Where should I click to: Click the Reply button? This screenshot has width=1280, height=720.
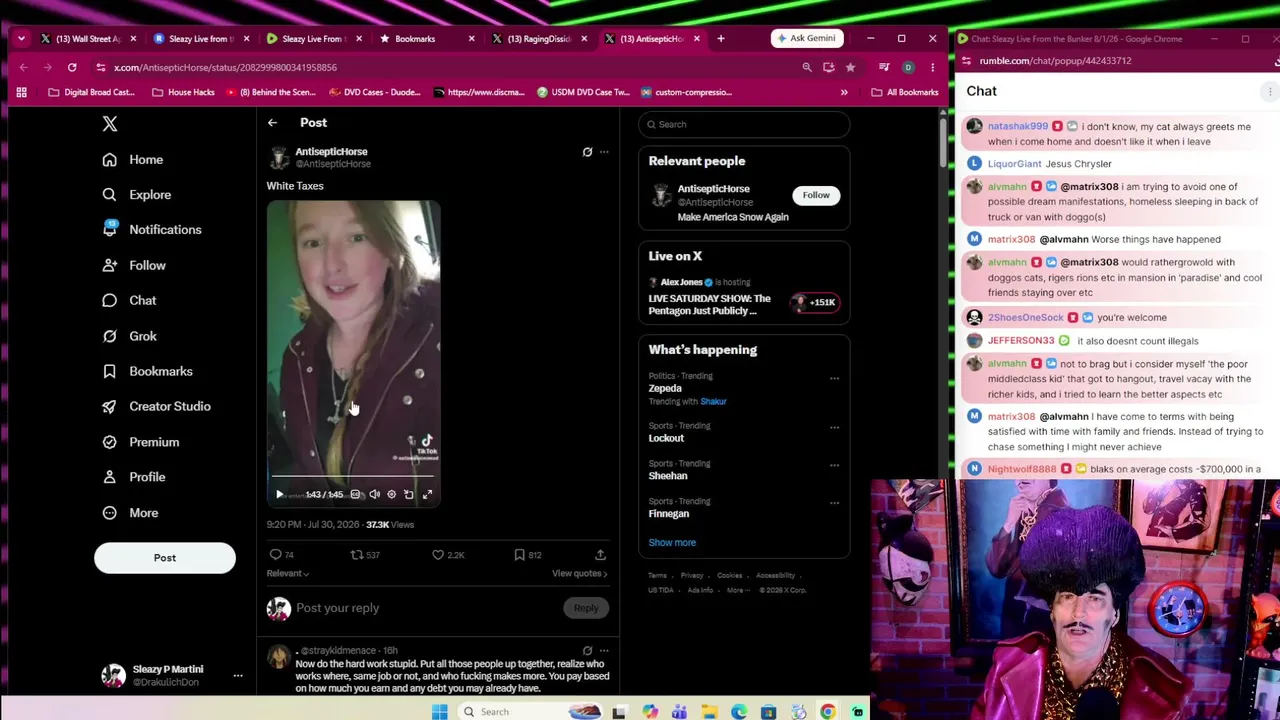586,608
